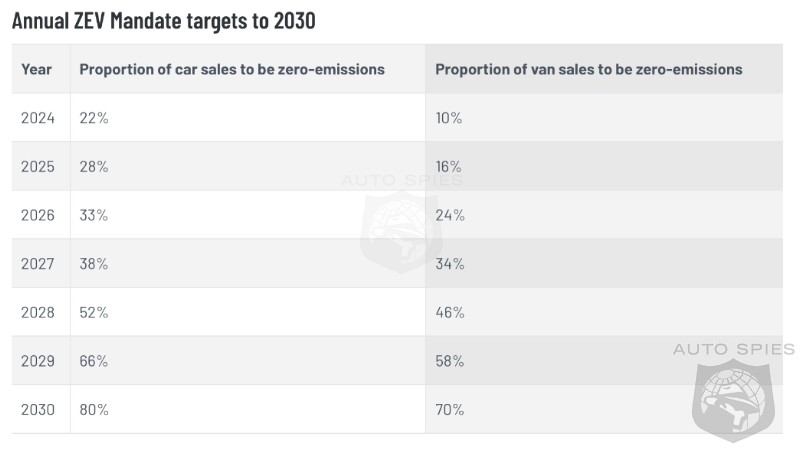
Task: Select the 2028 year cell
Action: click(37, 312)
